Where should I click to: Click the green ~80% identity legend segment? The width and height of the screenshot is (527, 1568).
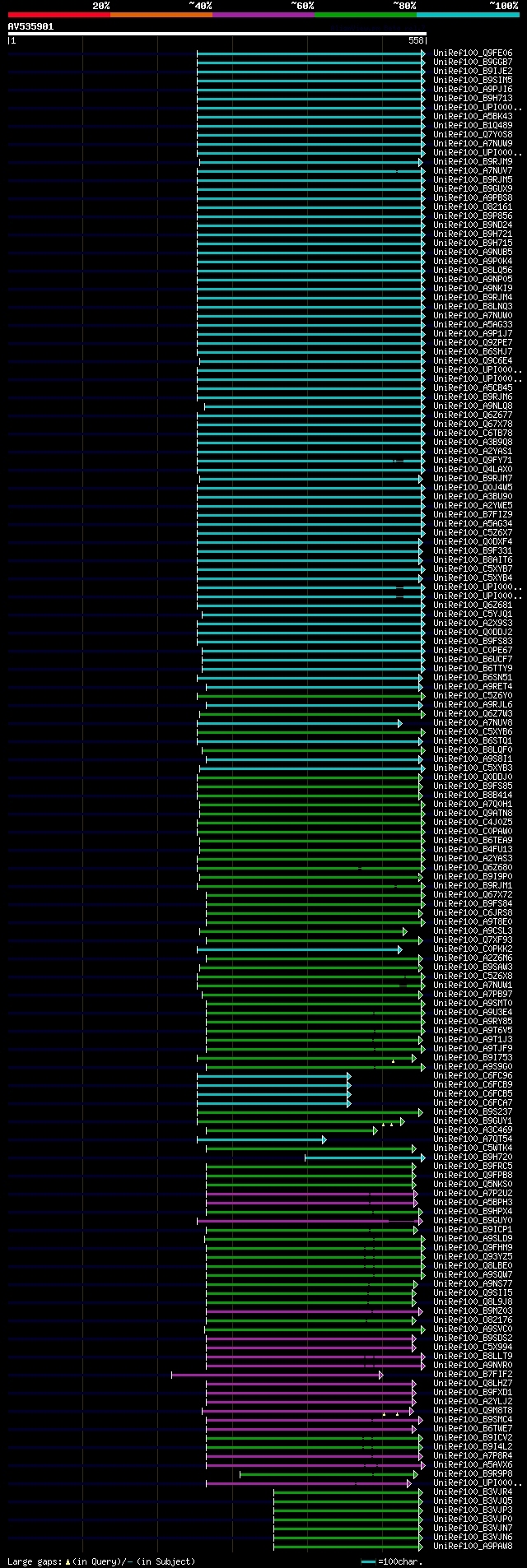coord(366,15)
